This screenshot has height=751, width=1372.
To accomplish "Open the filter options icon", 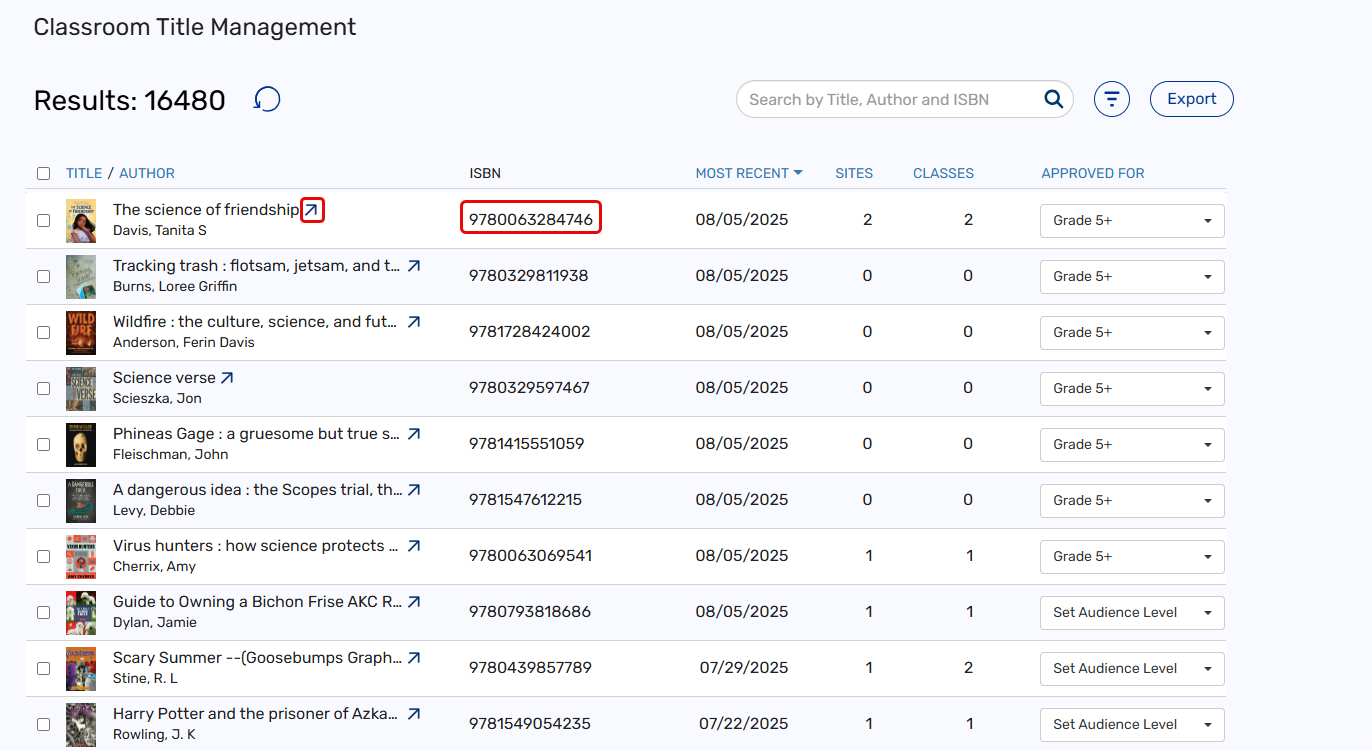I will pyautogui.click(x=1111, y=99).
